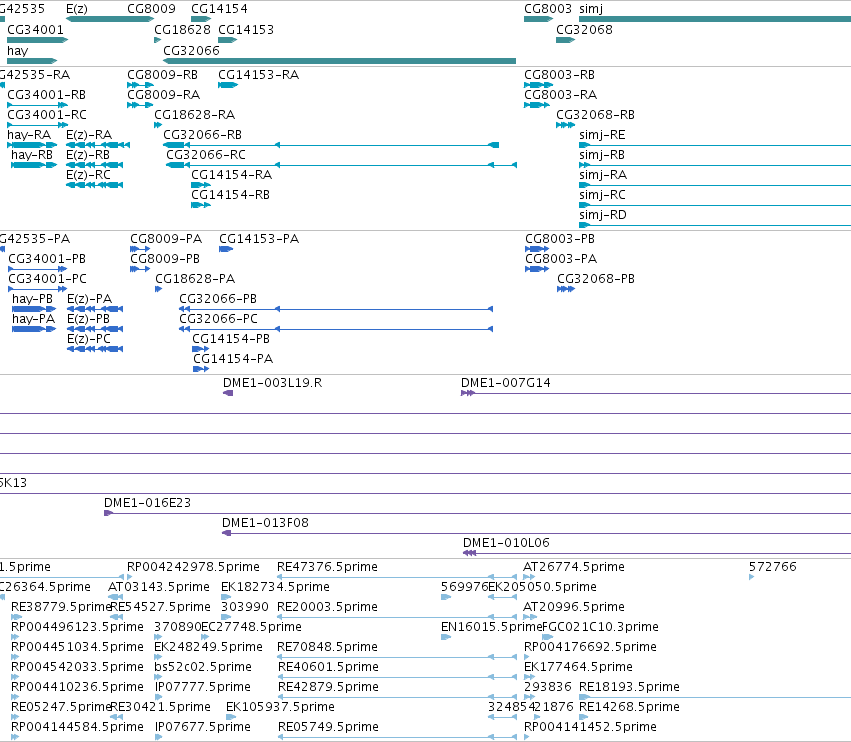Select BAC clone DME1-007G14

[505, 383]
